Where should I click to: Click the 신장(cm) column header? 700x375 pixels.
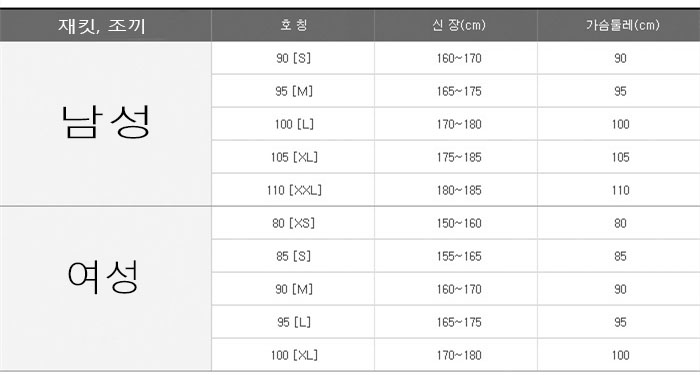(456, 25)
